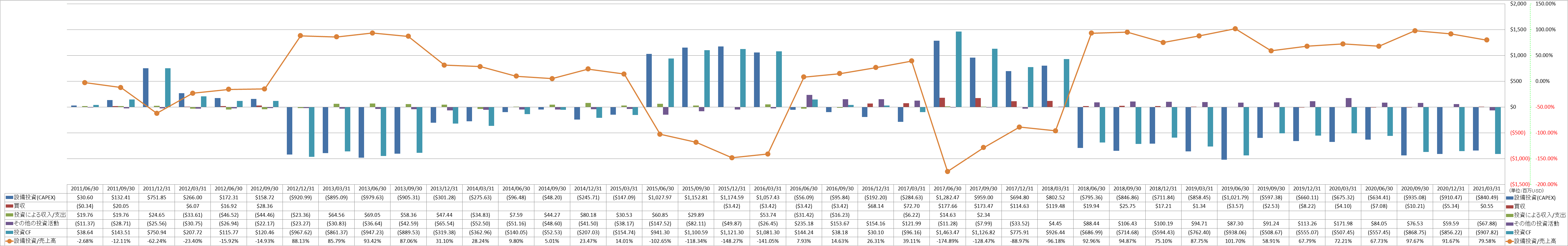The height and width of the screenshot is (246, 1568).
Task: Click the ratio cell -62.24%
Action: [156, 241]
